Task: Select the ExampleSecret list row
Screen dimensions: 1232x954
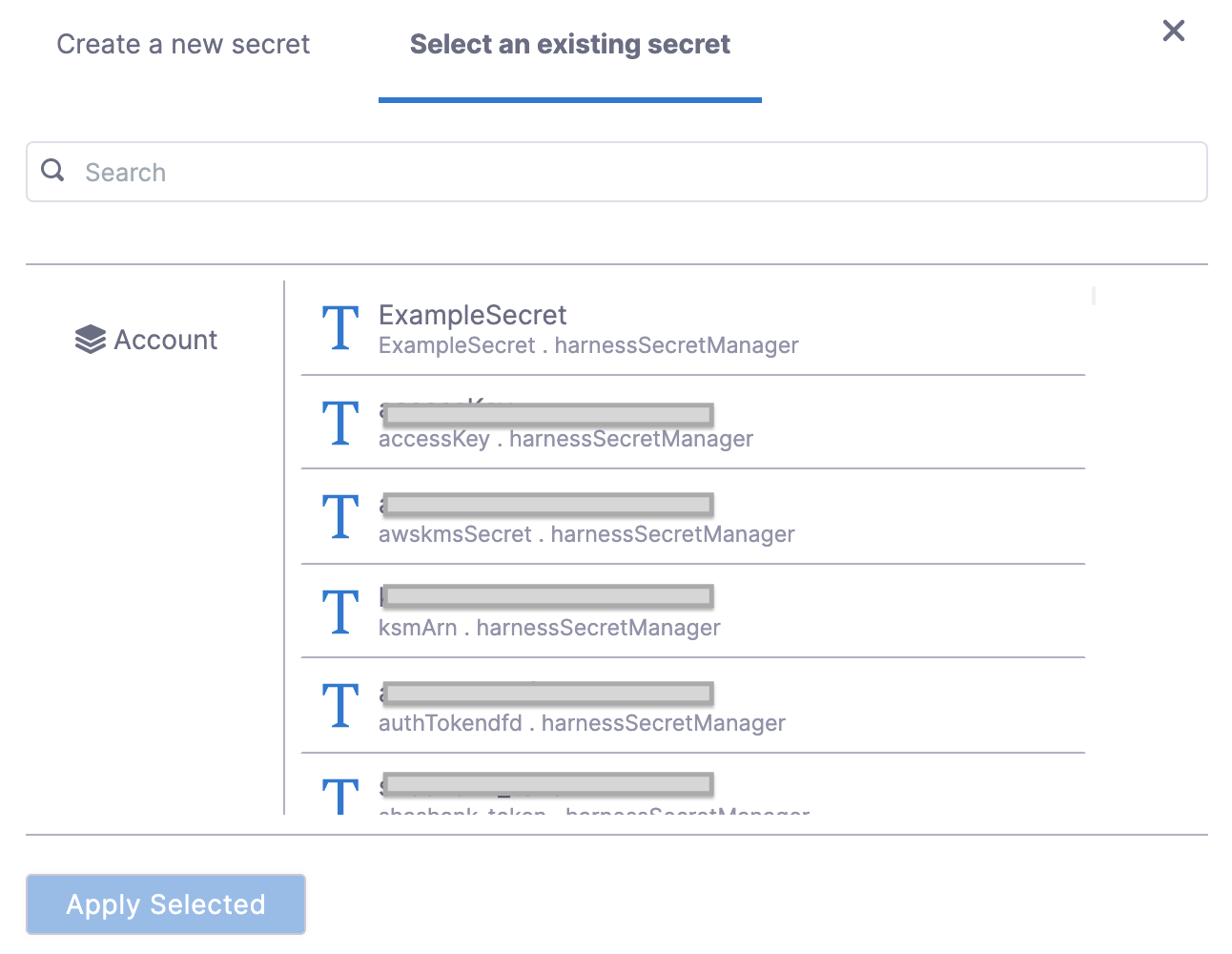Action: [692, 329]
